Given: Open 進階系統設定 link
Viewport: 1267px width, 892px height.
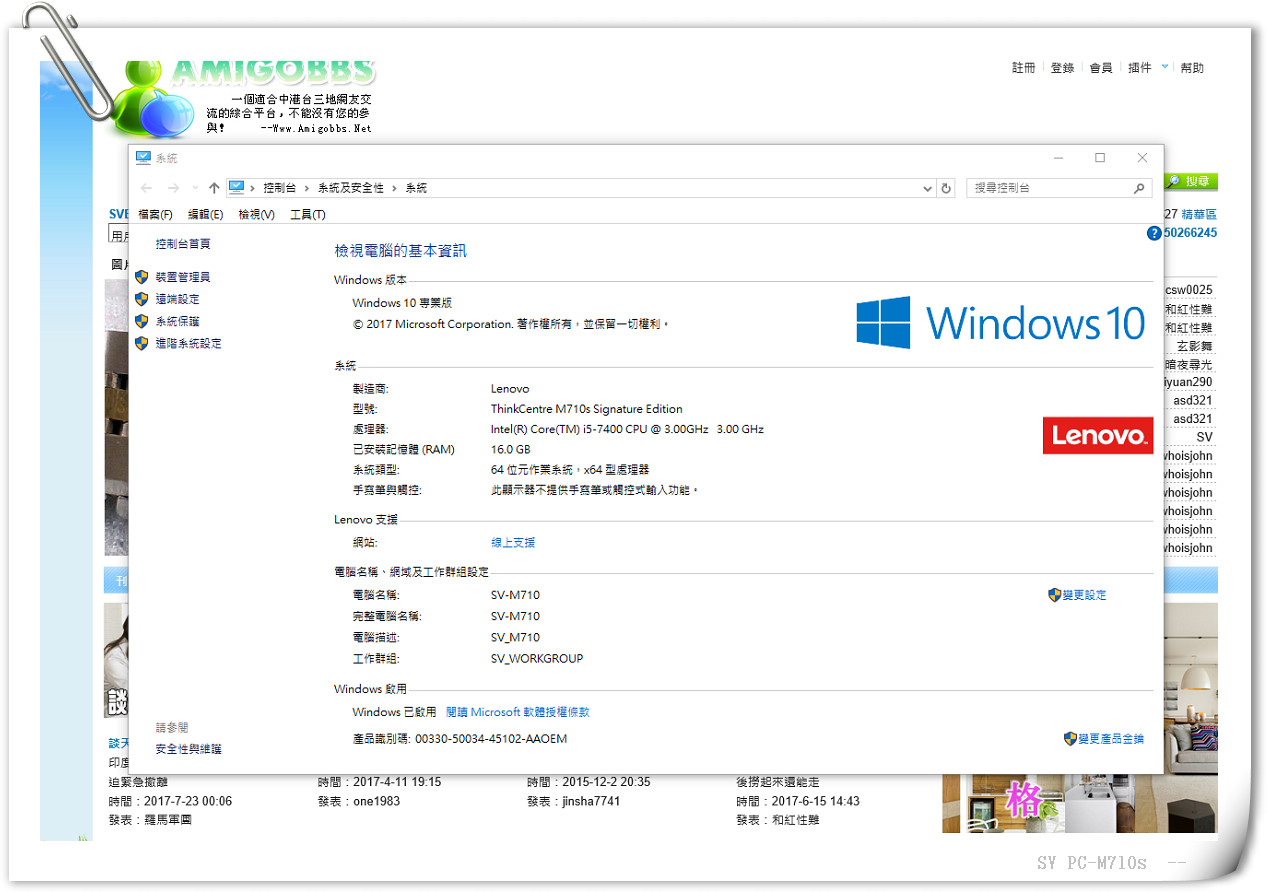Looking at the screenshot, I should (188, 343).
